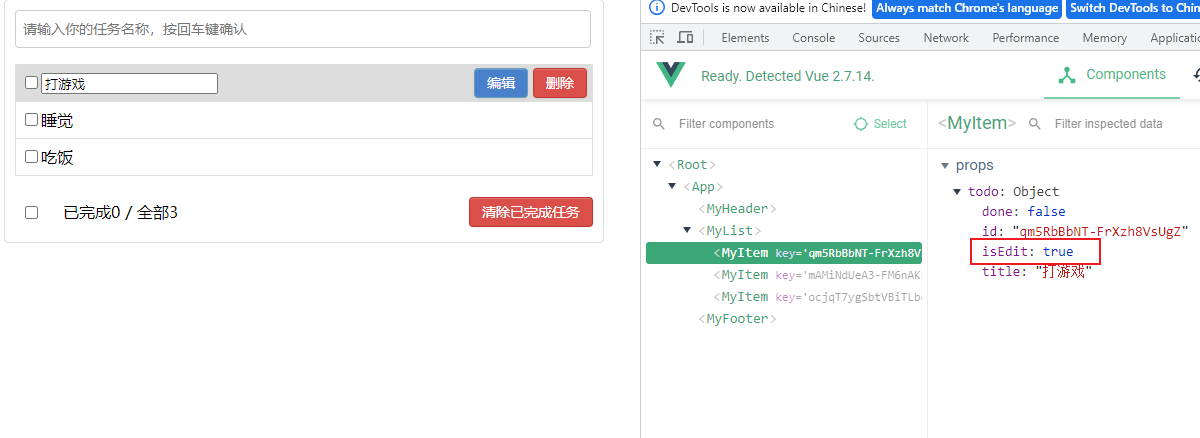The width and height of the screenshot is (1200, 438).
Task: Check the 吃饭 task checkbox
Action: (x=31, y=157)
